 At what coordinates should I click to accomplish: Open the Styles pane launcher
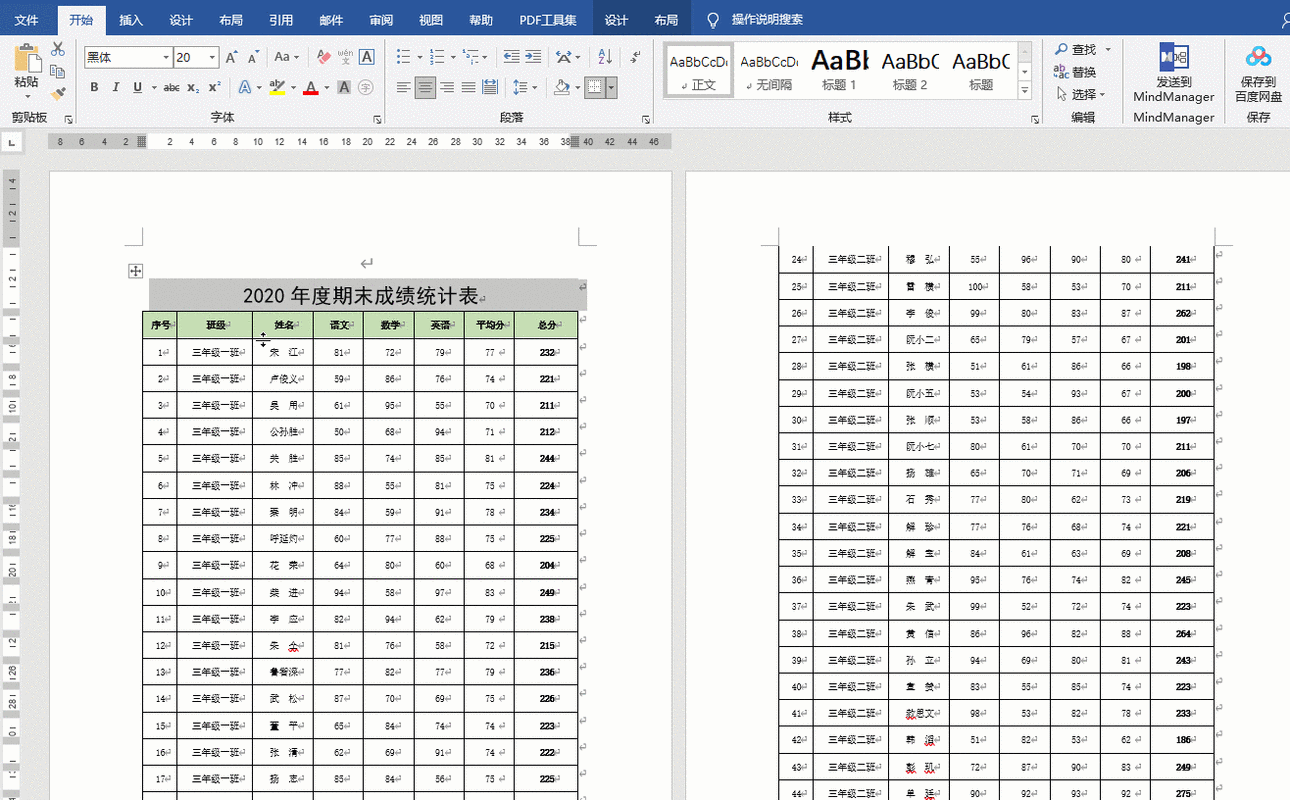click(1034, 119)
